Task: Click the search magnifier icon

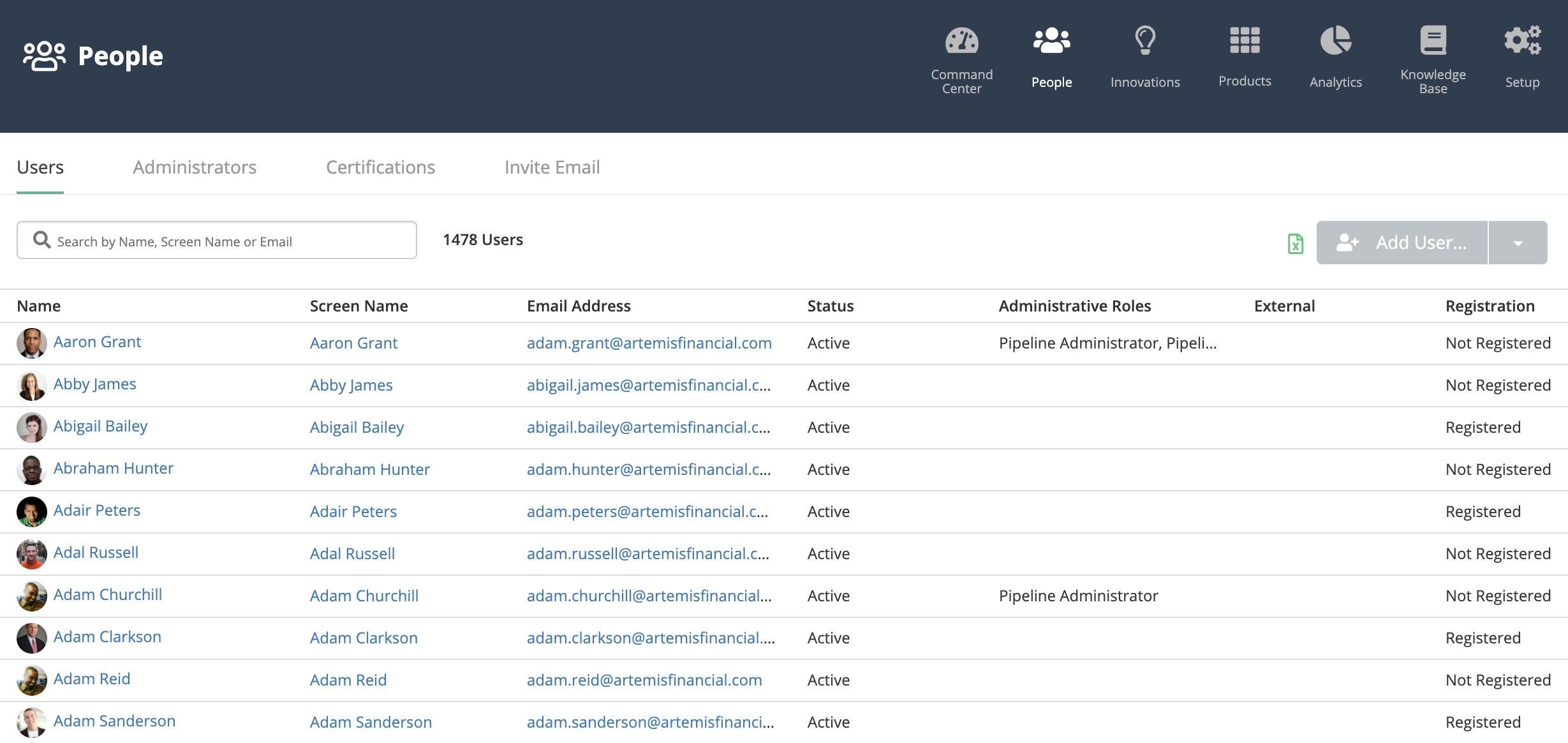Action: point(41,240)
